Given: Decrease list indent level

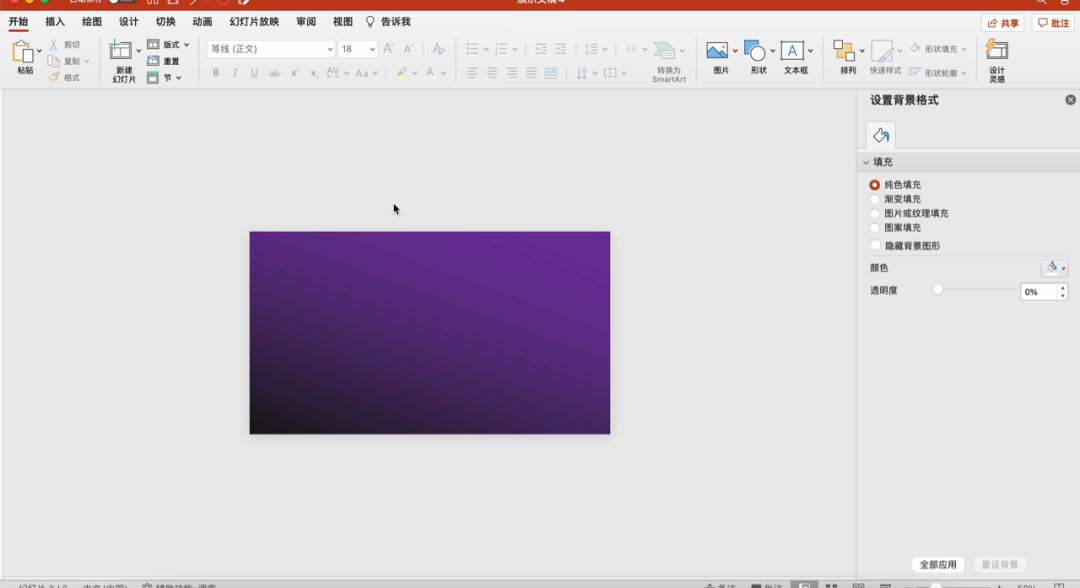Looking at the screenshot, I should (x=541, y=49).
